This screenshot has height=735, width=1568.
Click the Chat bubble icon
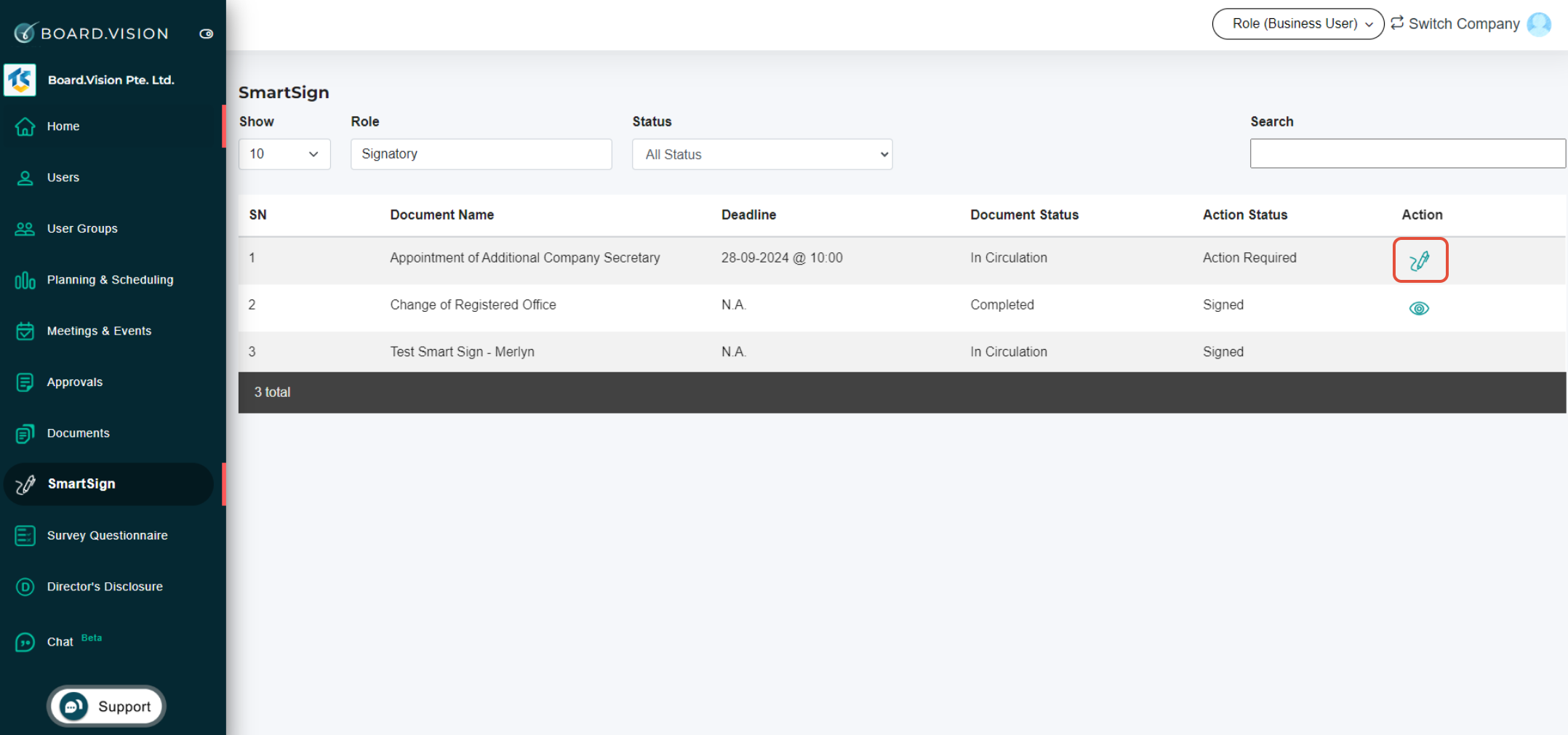click(25, 643)
